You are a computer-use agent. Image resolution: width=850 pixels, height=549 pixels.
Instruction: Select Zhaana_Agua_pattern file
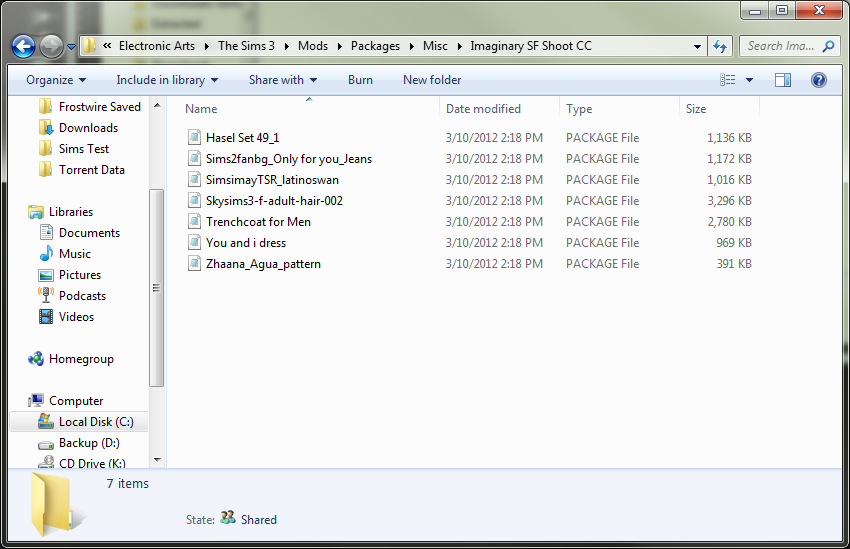263,264
